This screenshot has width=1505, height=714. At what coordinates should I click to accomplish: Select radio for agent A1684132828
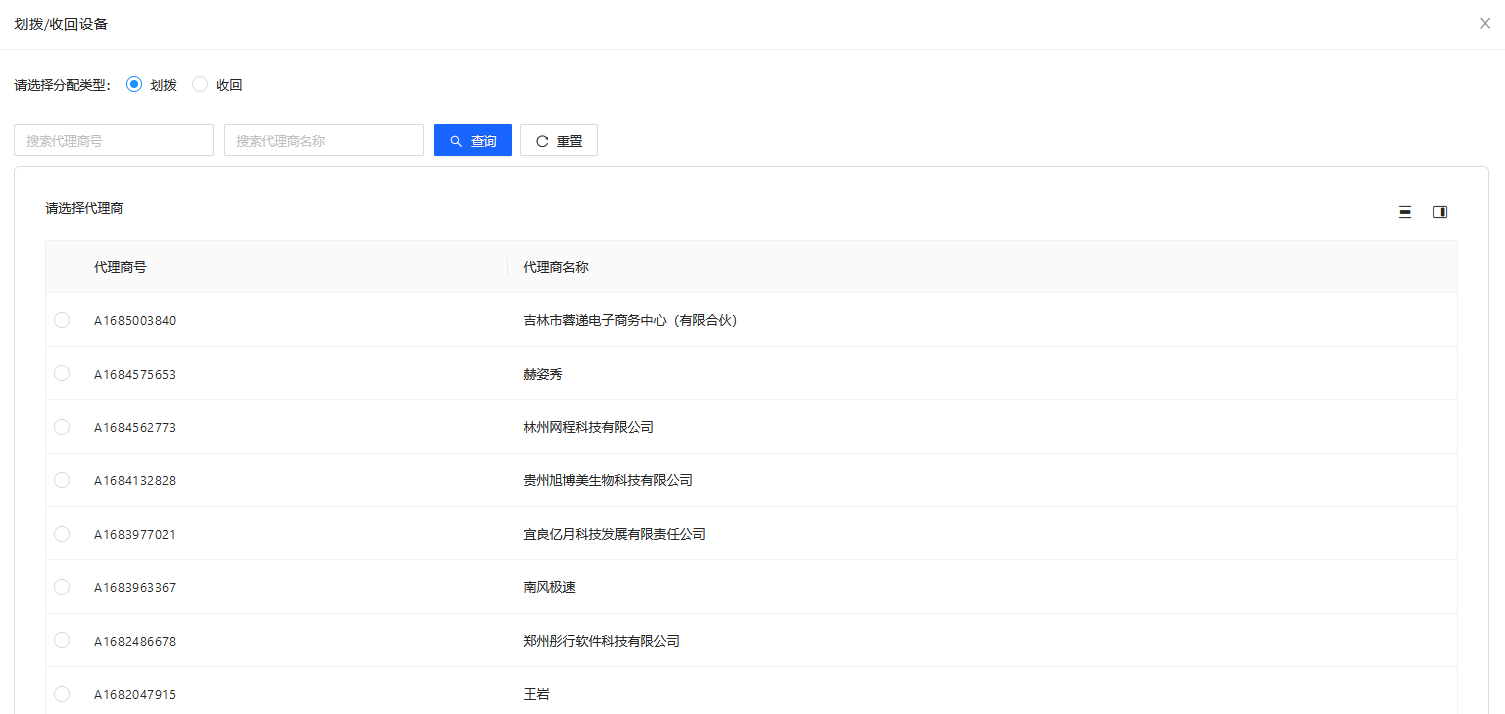[62, 480]
